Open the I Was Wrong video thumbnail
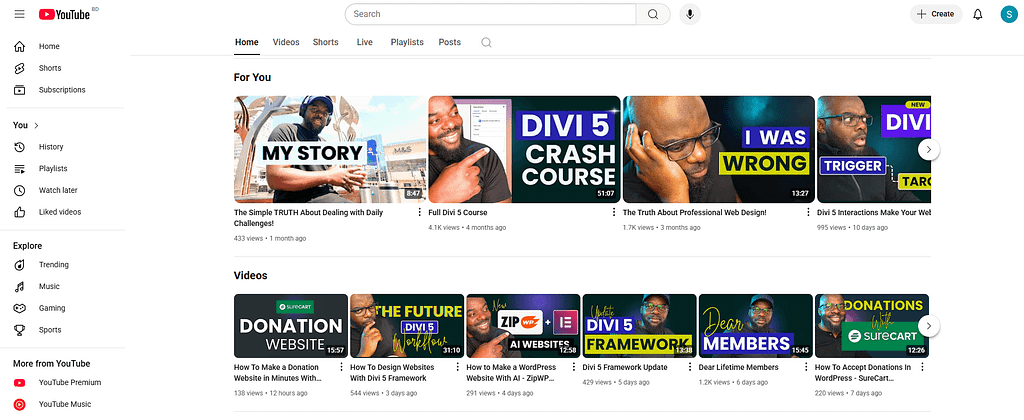The image size is (1024, 420). point(718,149)
